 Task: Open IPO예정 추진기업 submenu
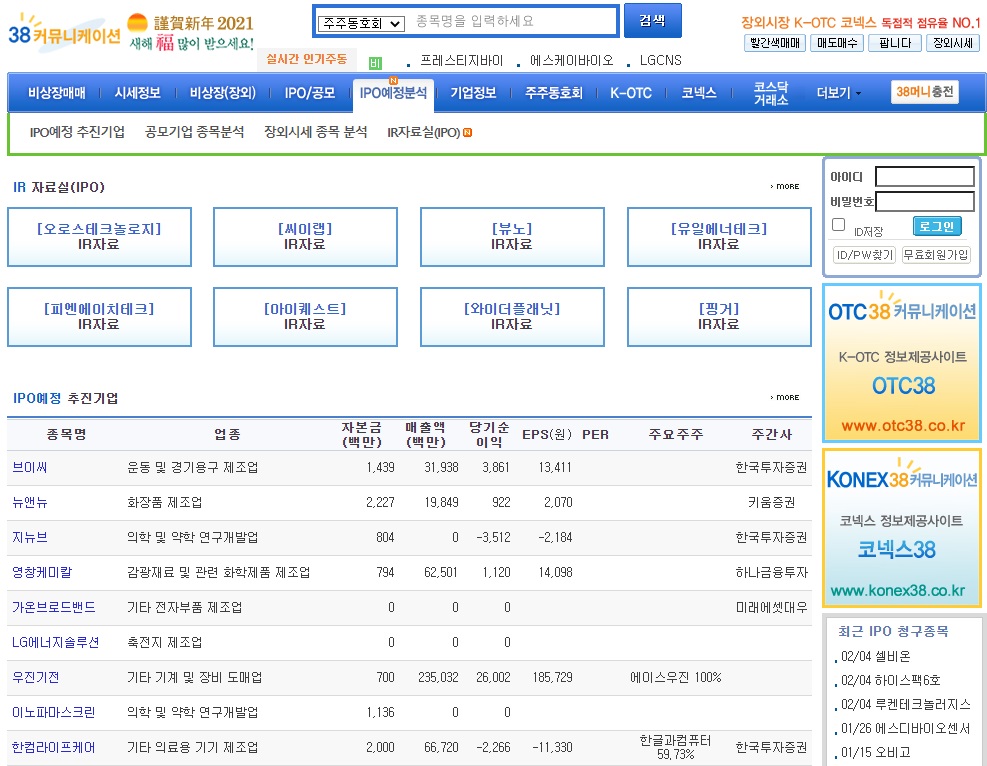(77, 132)
